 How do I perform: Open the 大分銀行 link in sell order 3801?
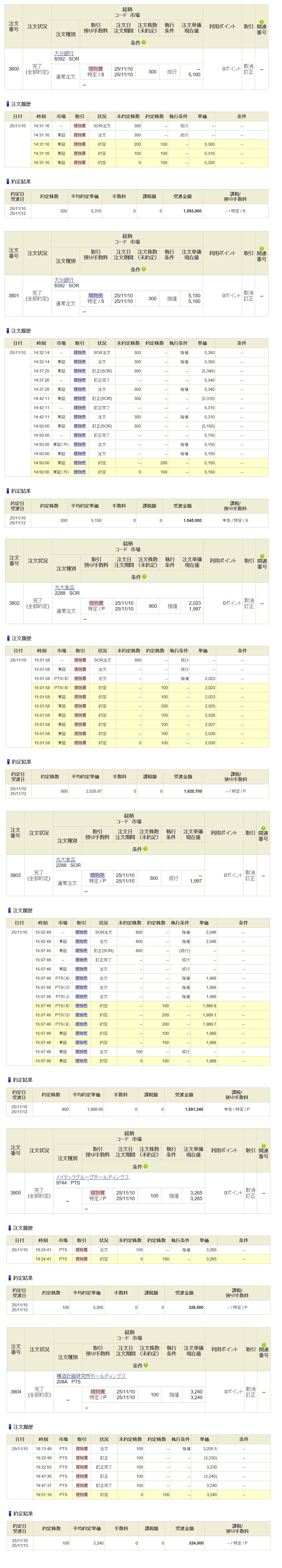tap(64, 280)
